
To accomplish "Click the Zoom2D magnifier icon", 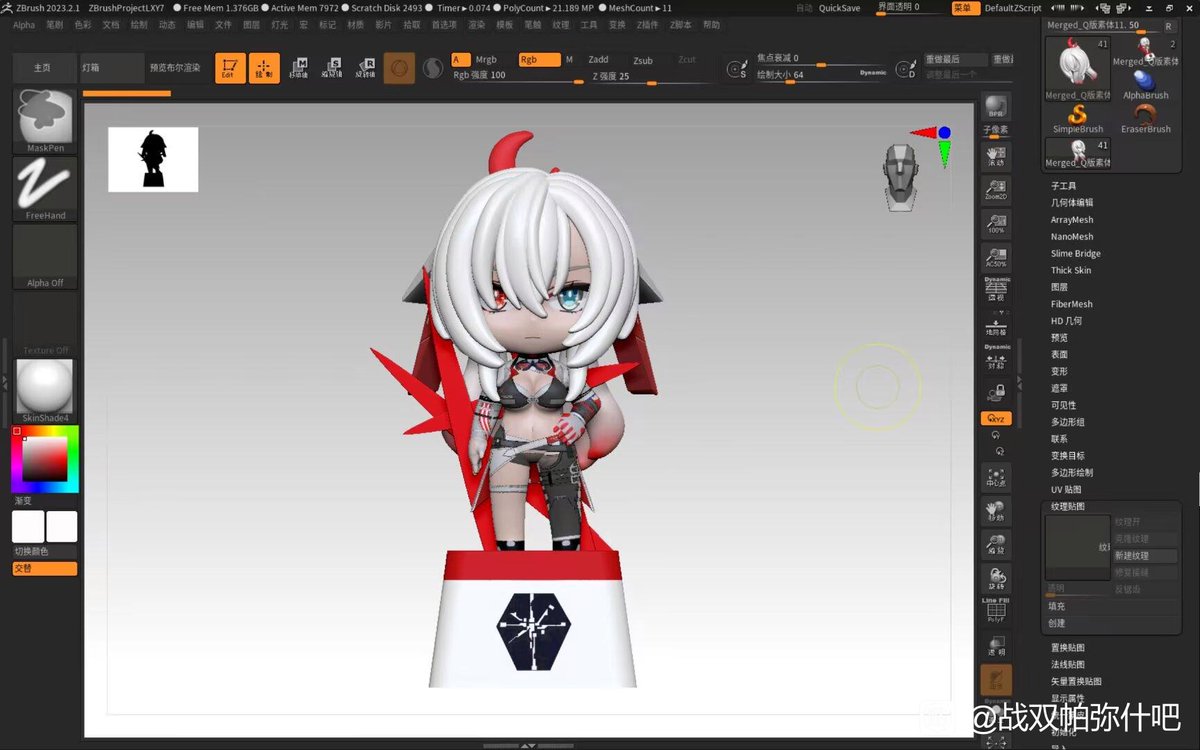I will 996,190.
